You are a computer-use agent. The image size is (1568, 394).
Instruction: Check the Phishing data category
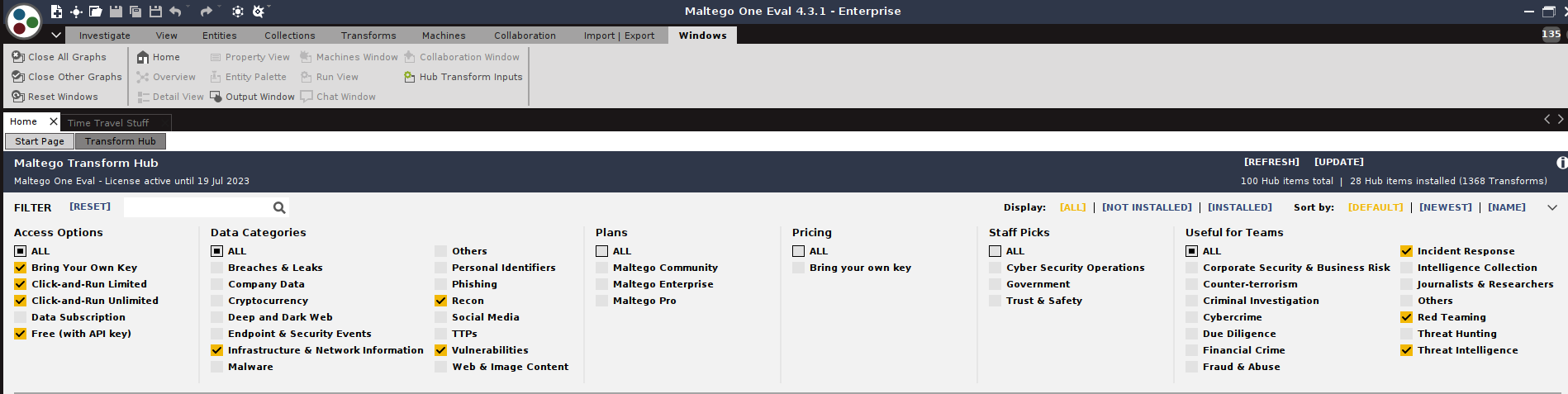click(441, 284)
